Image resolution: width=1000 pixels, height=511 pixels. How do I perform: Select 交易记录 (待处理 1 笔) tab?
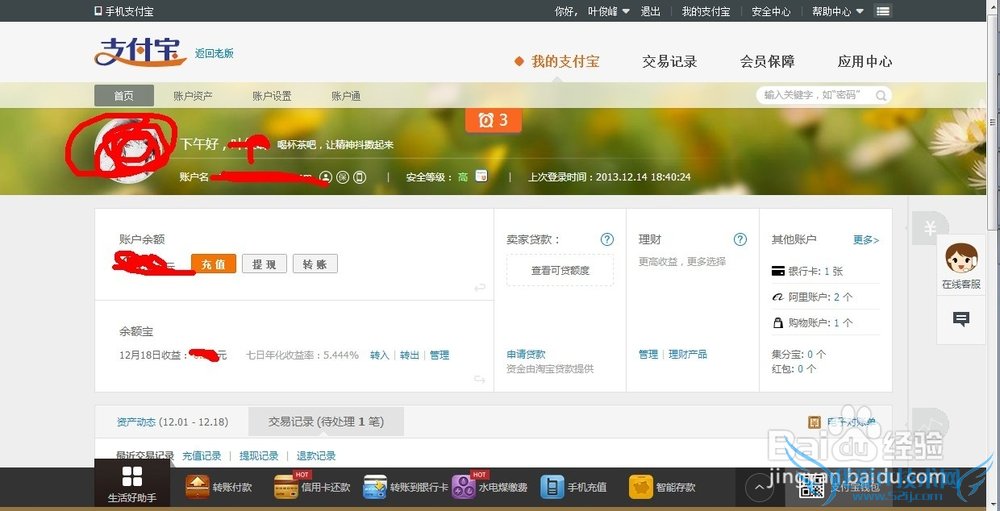326,422
